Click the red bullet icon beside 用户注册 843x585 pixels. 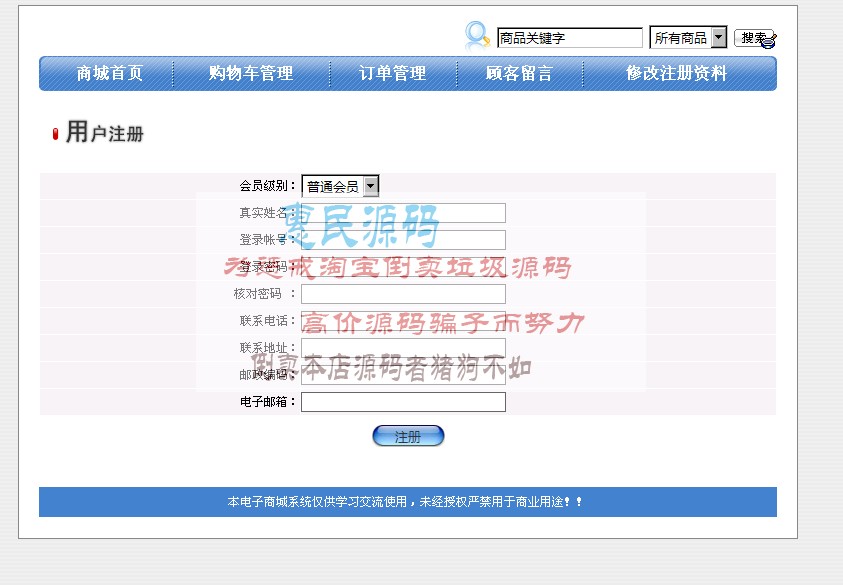pyautogui.click(x=55, y=133)
